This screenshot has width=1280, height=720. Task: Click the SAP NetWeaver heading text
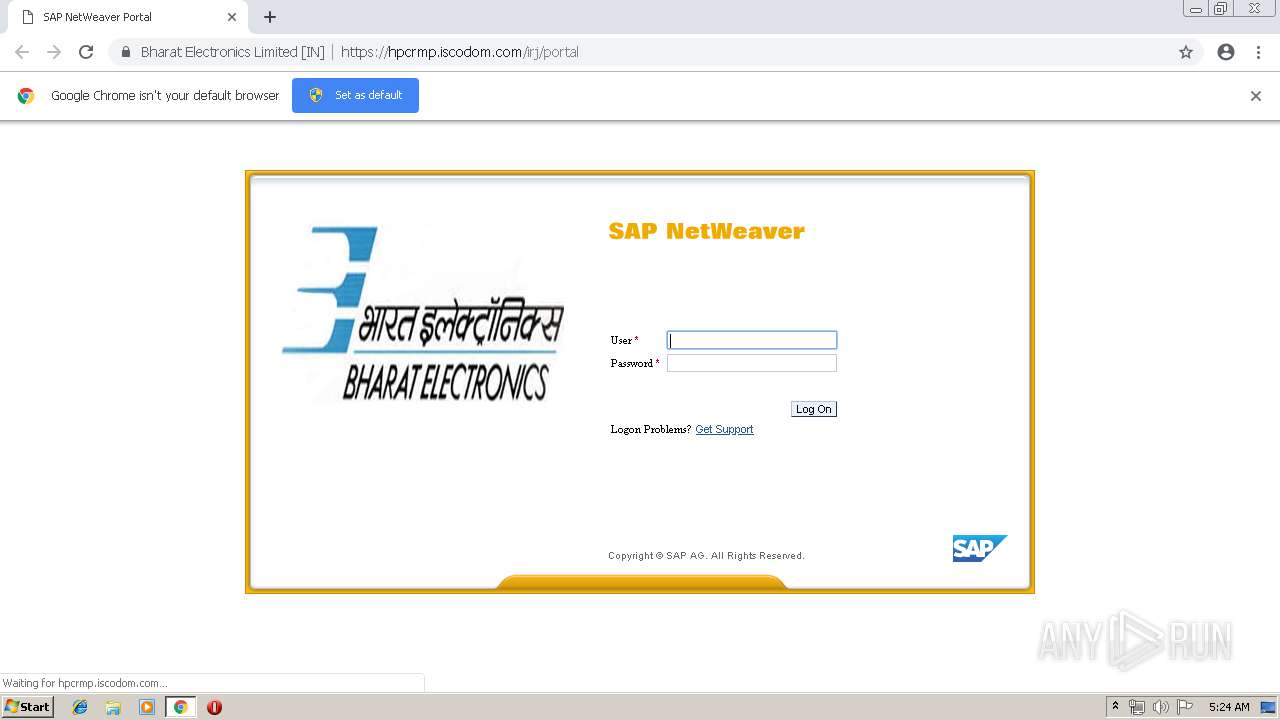click(x=706, y=231)
